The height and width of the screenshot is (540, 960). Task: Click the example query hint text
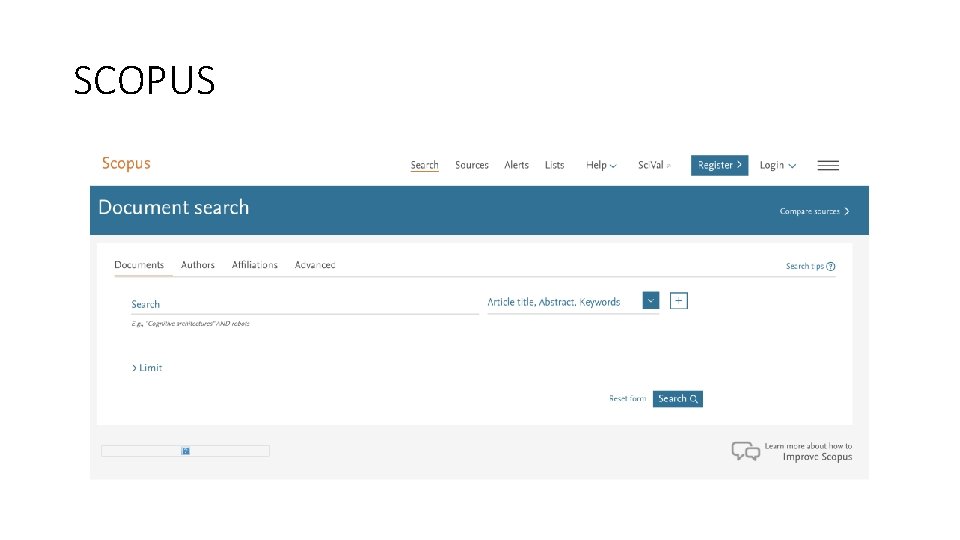[190, 323]
